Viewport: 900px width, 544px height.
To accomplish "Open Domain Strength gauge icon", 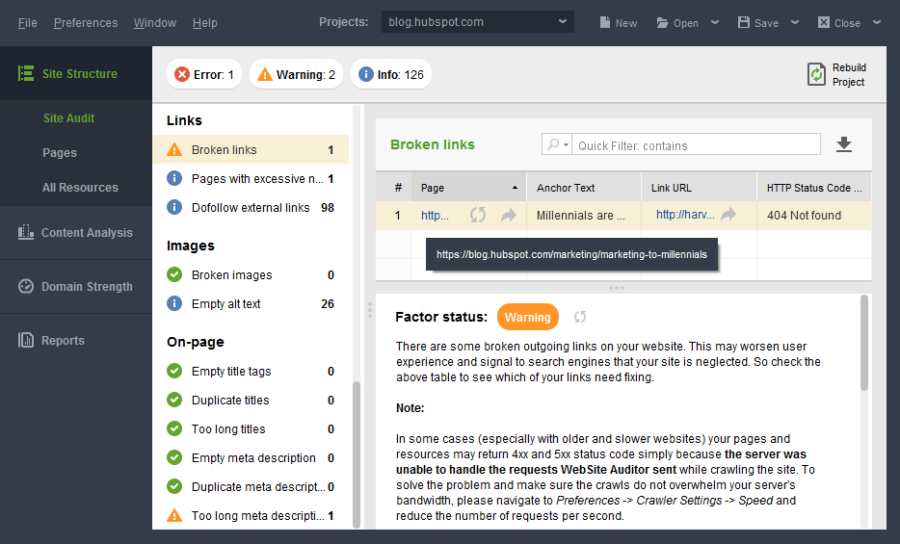I will [26, 286].
